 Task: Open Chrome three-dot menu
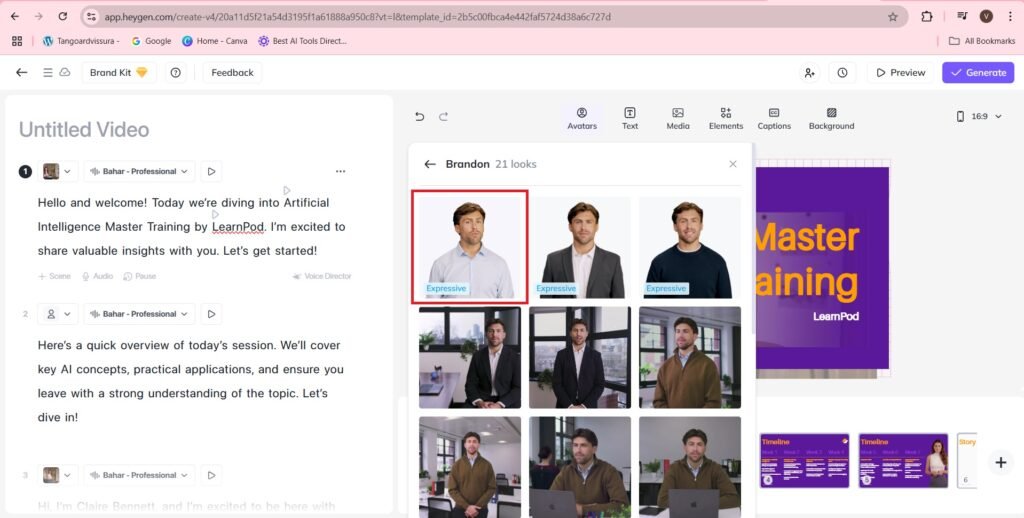point(1010,16)
